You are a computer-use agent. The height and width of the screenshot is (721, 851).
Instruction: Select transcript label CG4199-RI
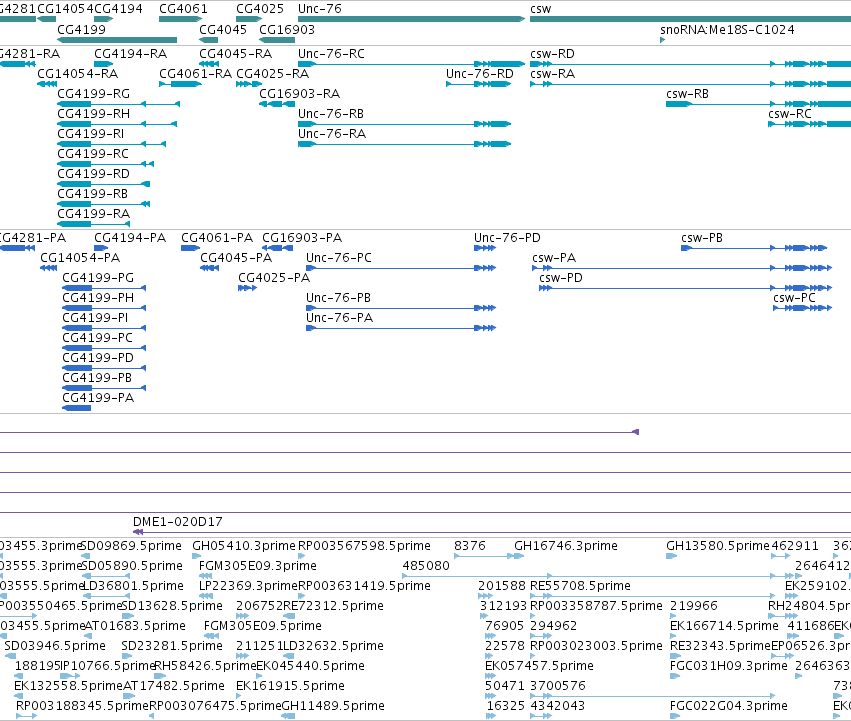[x=91, y=134]
